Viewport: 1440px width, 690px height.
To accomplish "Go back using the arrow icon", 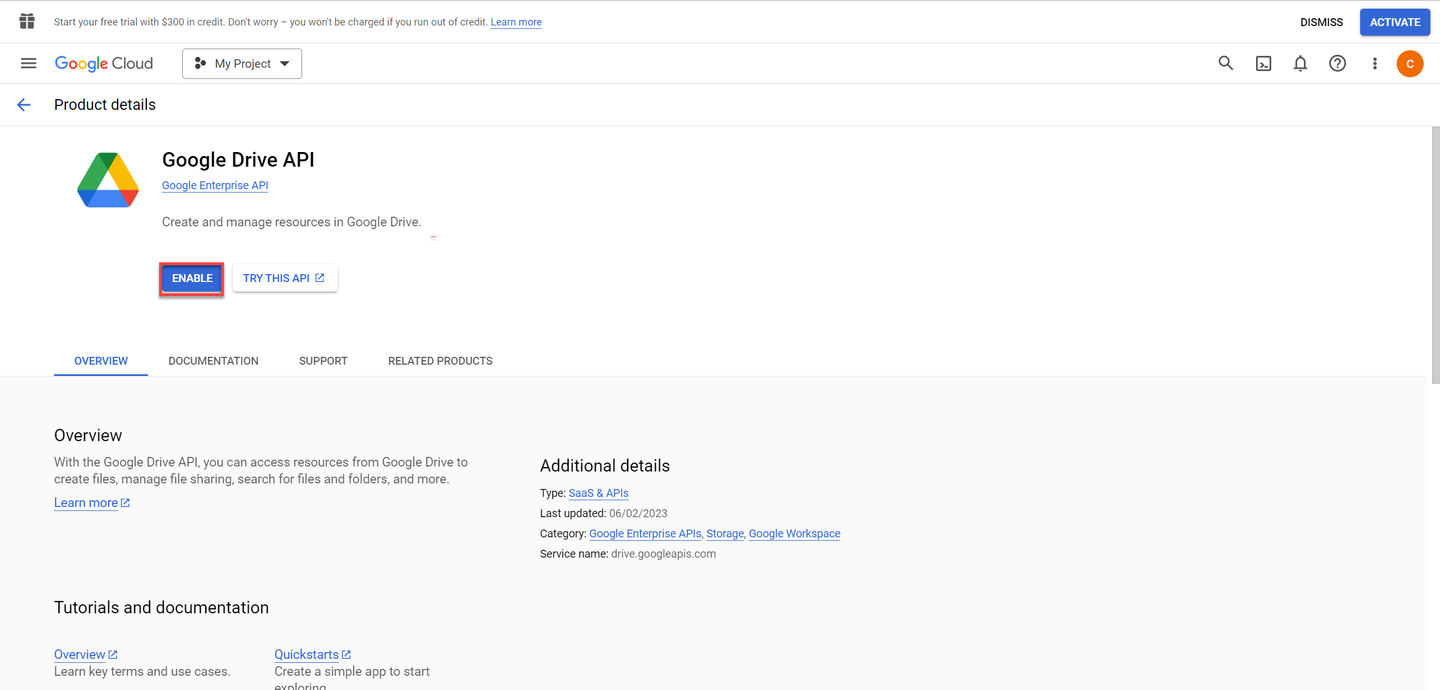I will tap(24, 105).
